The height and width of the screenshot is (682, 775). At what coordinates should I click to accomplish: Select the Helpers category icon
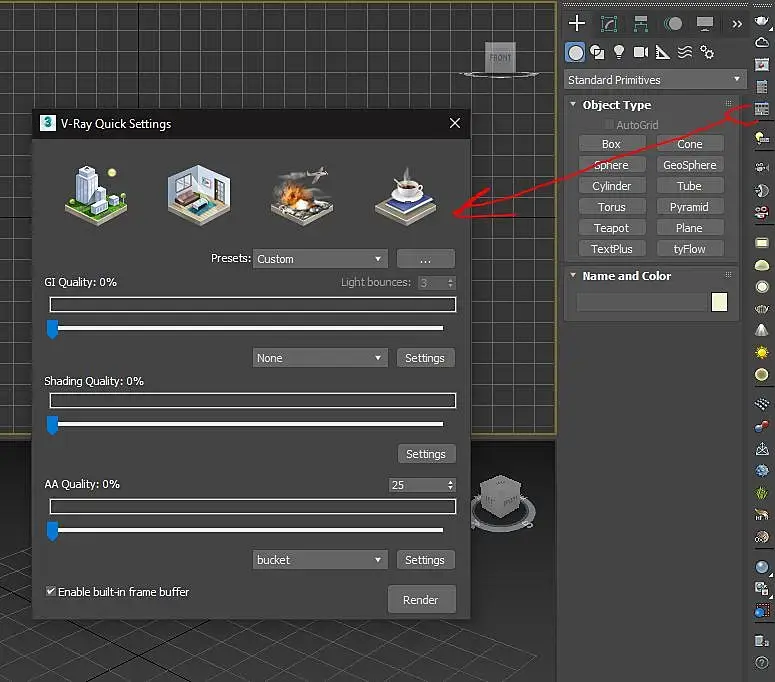(662, 52)
